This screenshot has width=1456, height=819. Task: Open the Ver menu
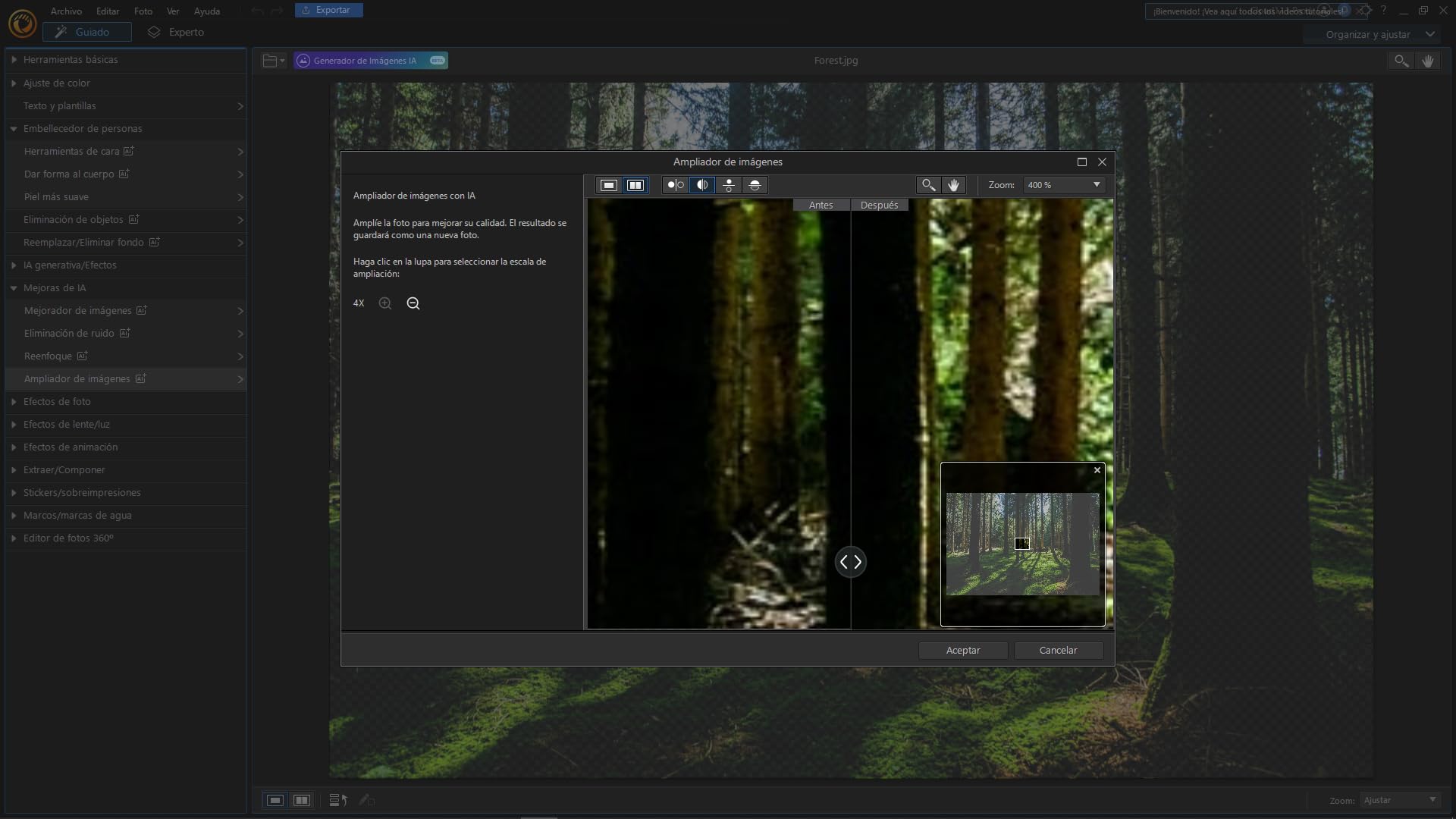pos(173,11)
